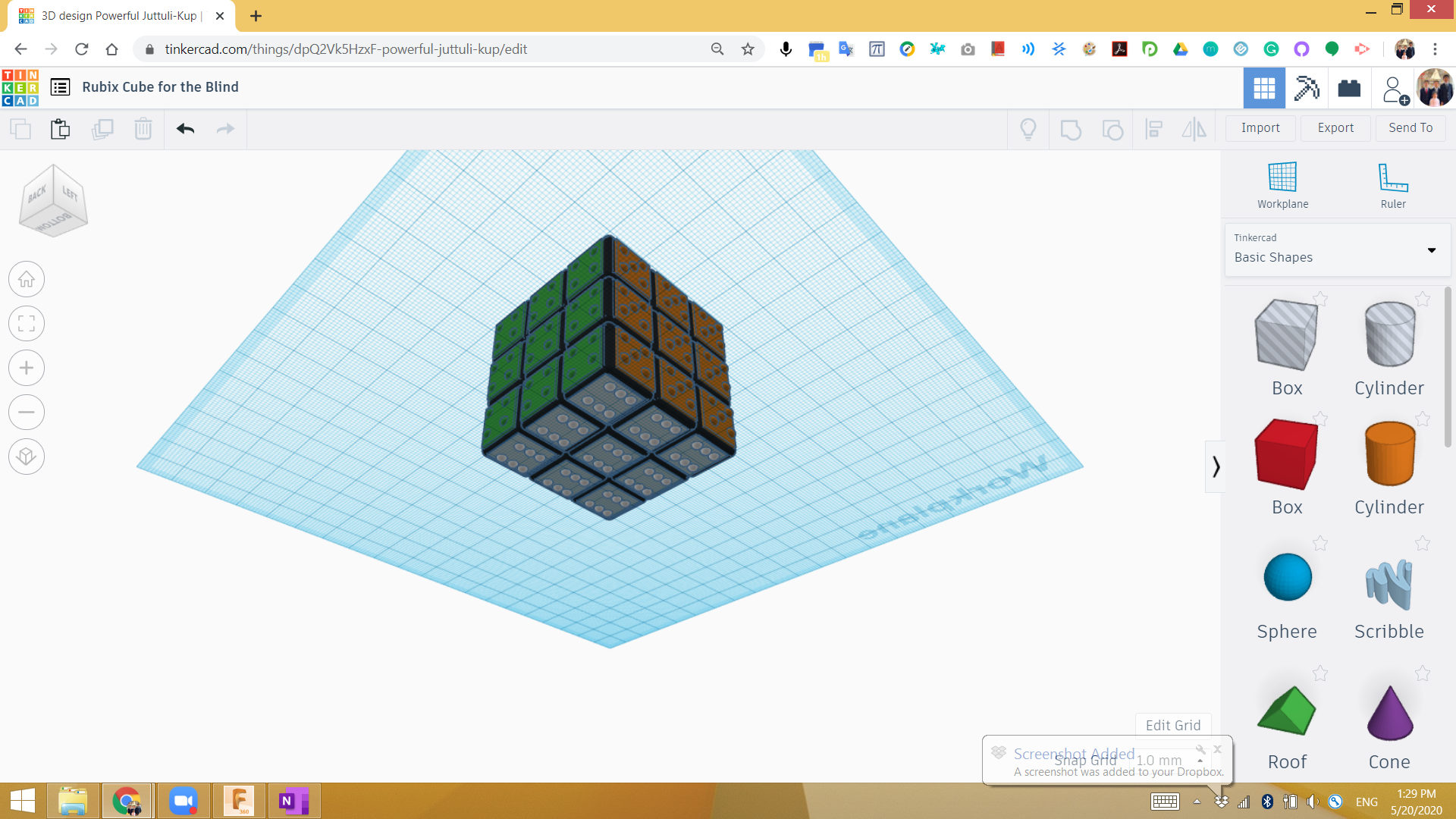Open File Explorer from the taskbar
This screenshot has height=819, width=1456.
tap(73, 801)
